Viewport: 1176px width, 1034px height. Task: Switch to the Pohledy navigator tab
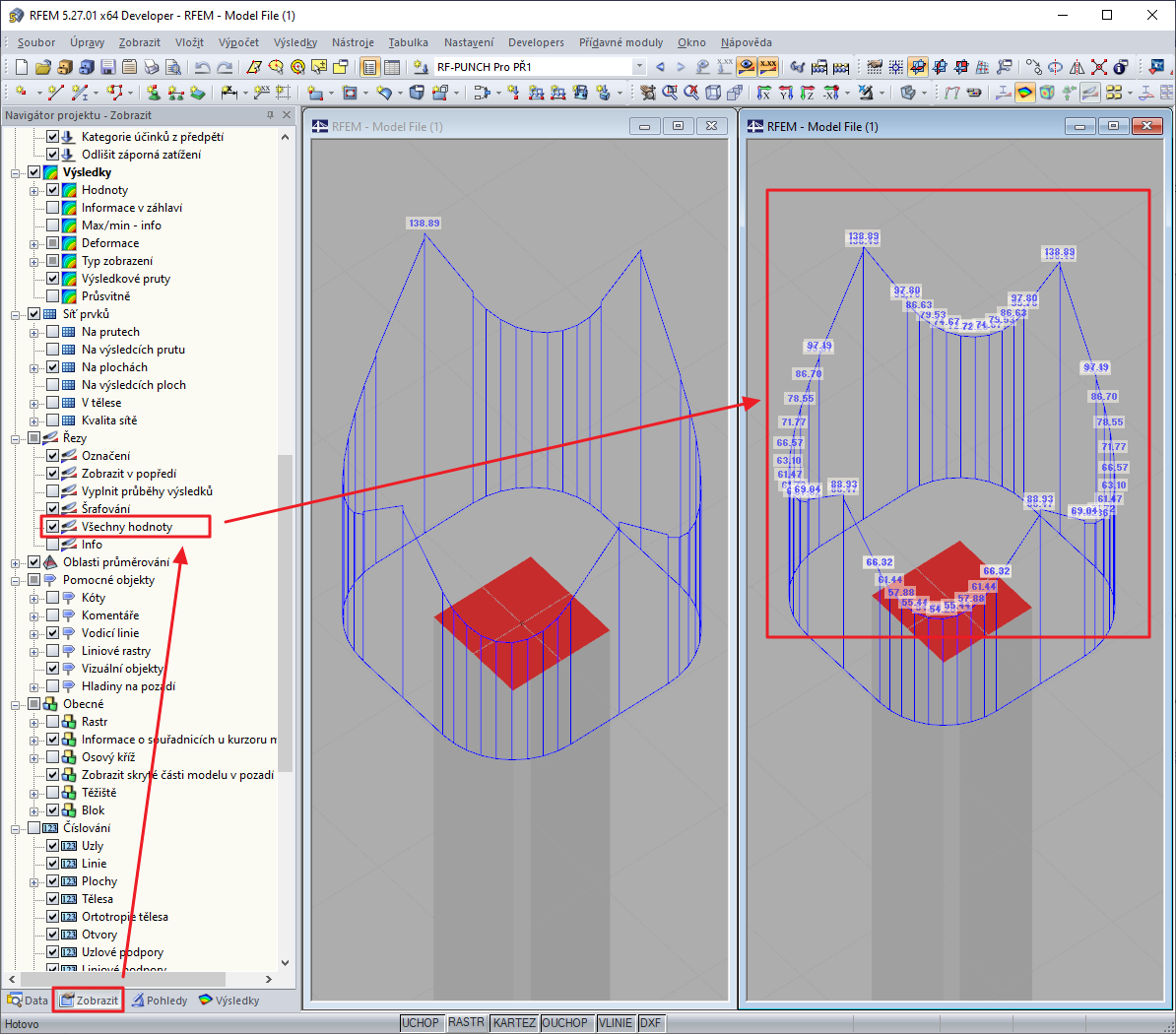159,1001
